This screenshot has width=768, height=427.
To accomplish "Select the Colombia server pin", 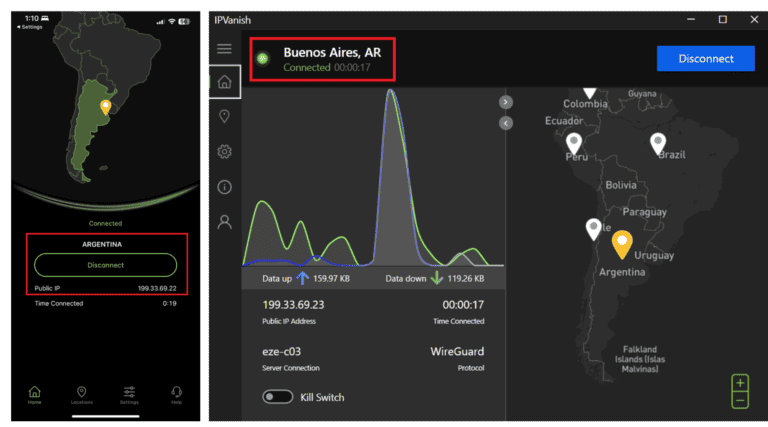I will [x=590, y=93].
